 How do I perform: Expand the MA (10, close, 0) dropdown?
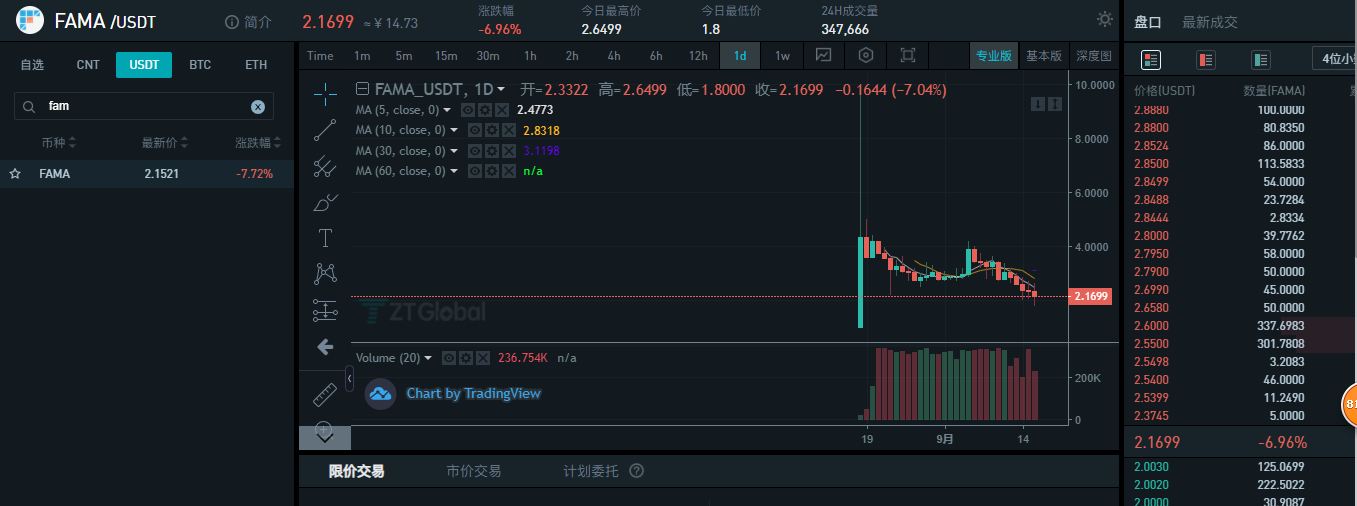[x=453, y=131]
